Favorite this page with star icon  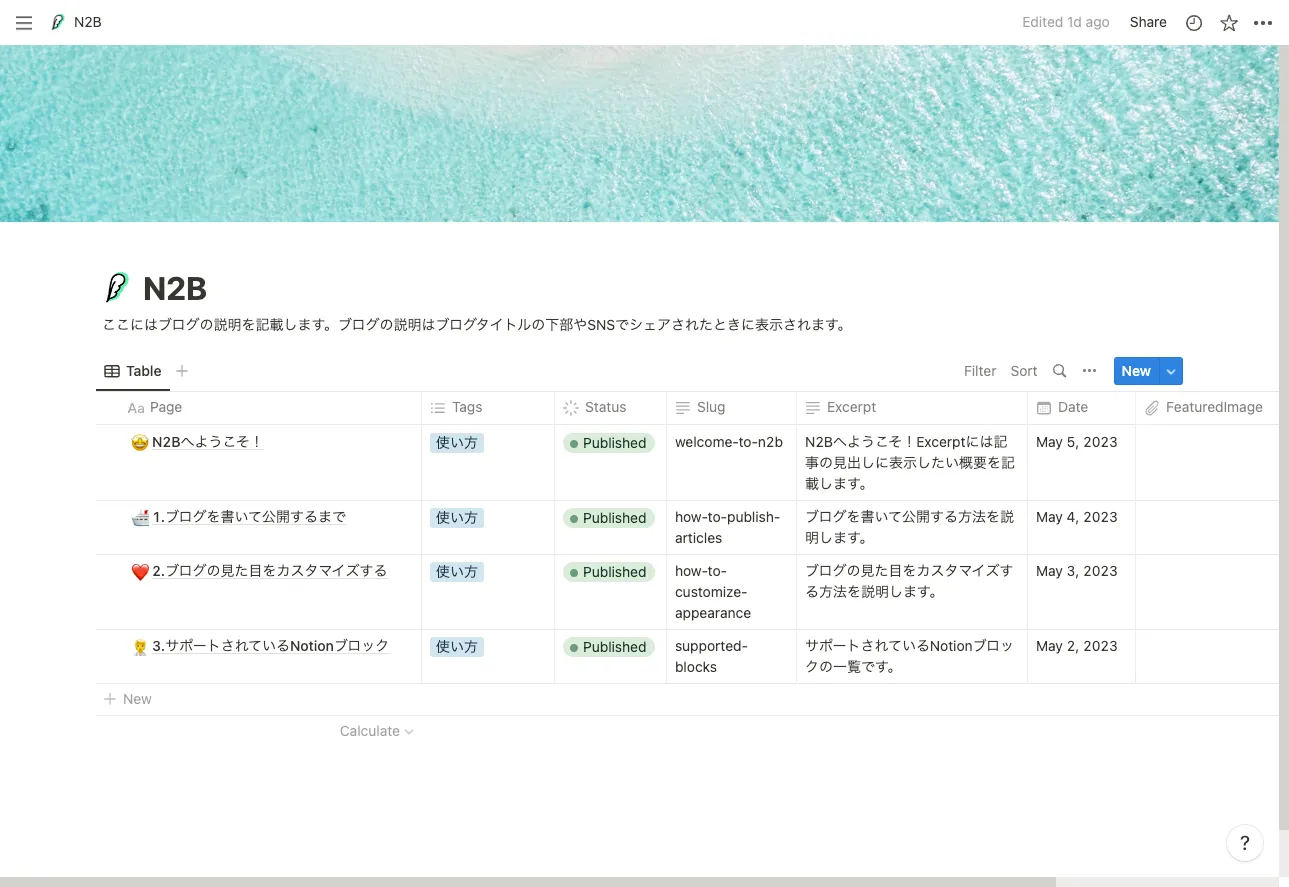point(1229,22)
